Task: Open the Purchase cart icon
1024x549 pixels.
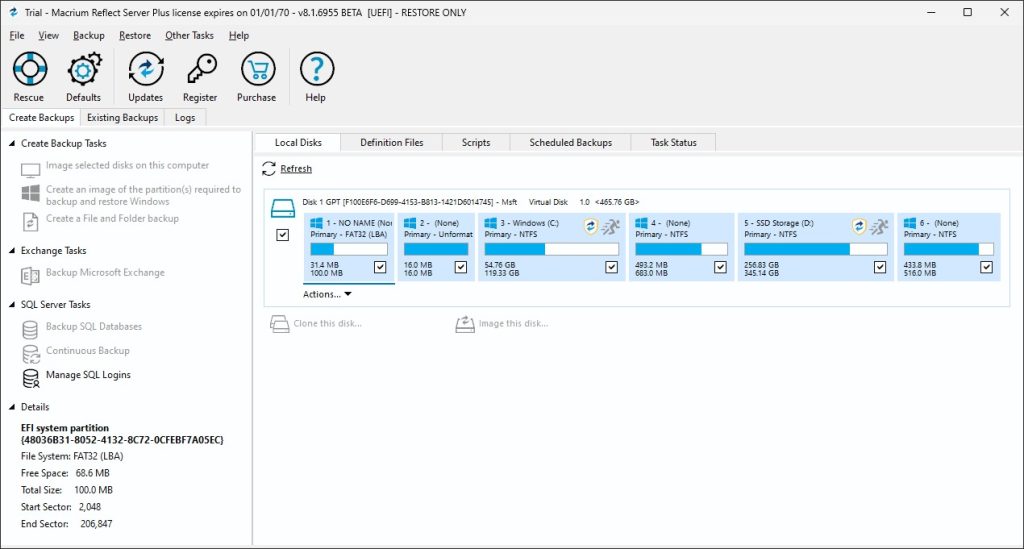Action: tap(257, 69)
